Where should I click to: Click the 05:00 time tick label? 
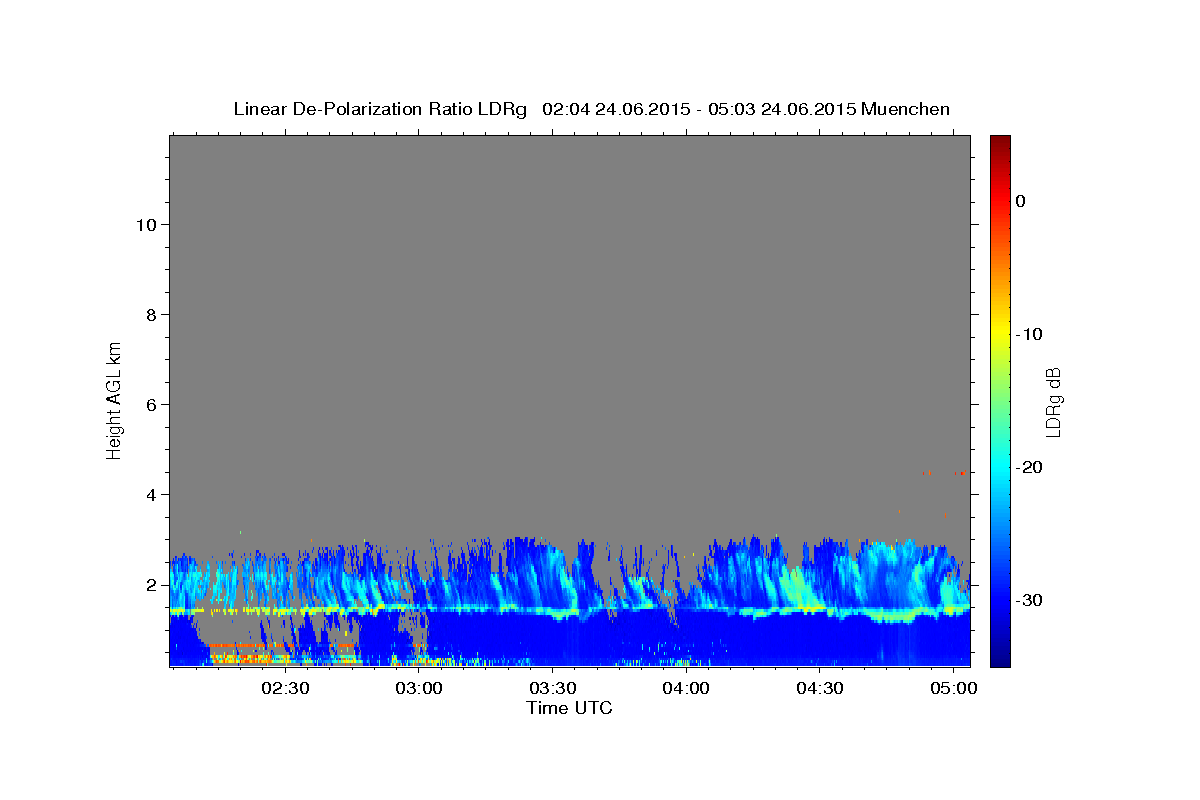954,688
